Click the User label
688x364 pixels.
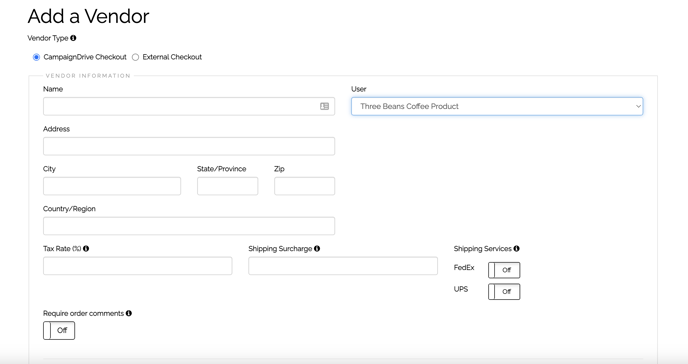[358, 89]
